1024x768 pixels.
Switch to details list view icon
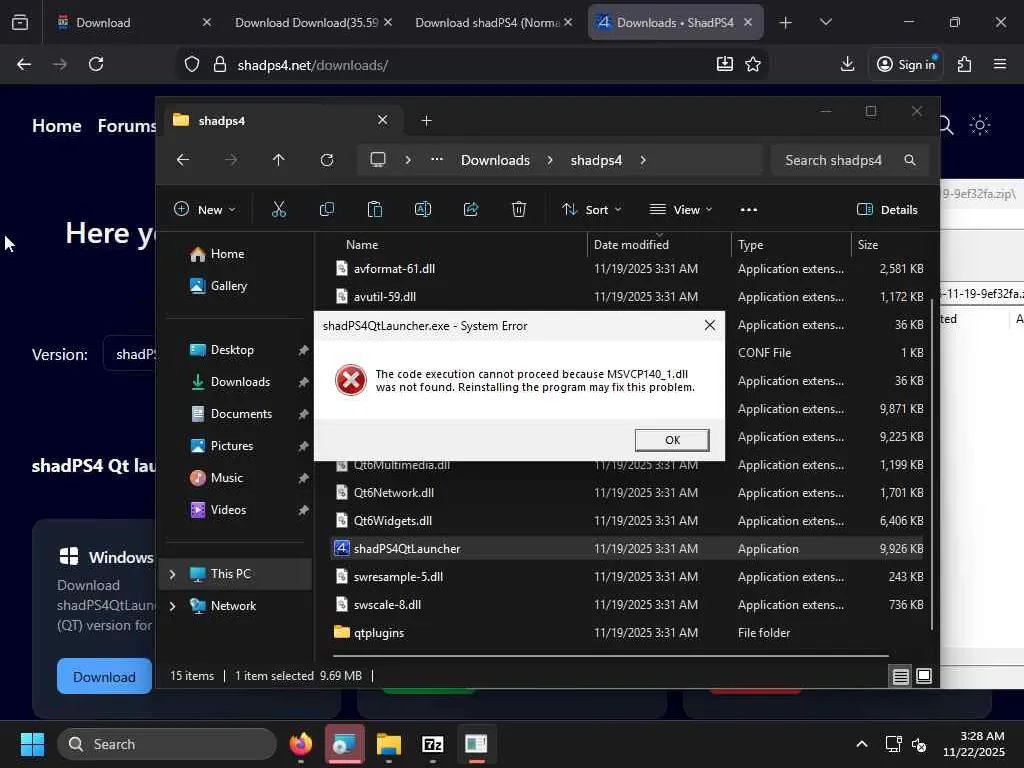[x=901, y=677]
